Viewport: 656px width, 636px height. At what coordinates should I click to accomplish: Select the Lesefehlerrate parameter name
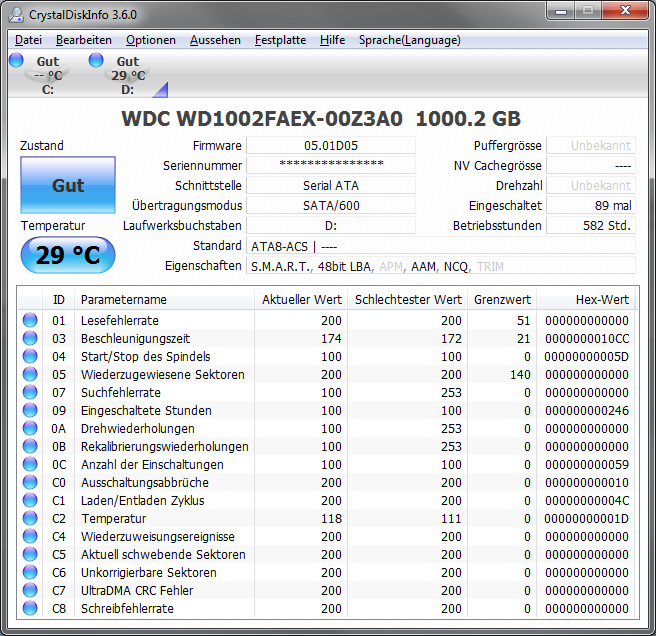pos(120,321)
